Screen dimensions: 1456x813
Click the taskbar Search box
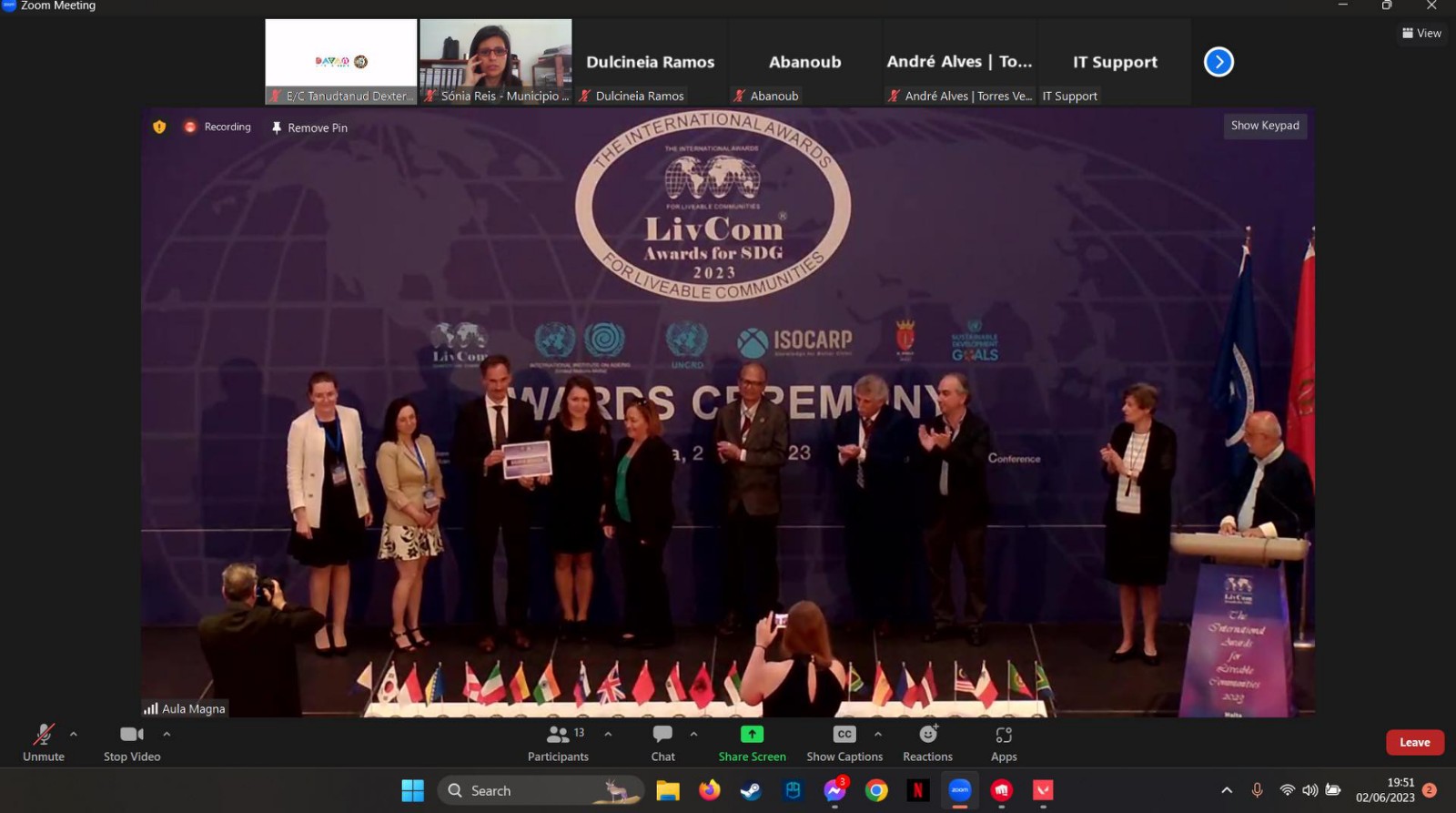click(541, 790)
